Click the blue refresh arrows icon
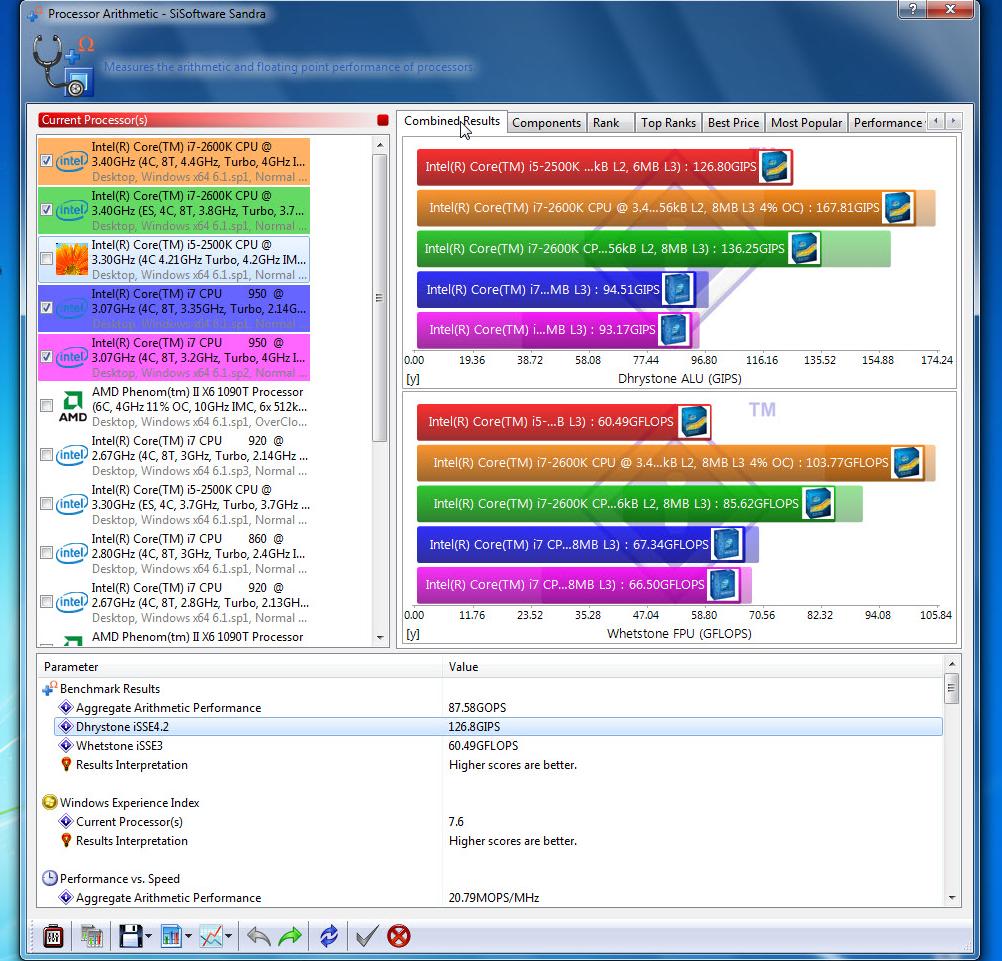Screen dimensions: 1002x961 pyautogui.click(x=328, y=937)
